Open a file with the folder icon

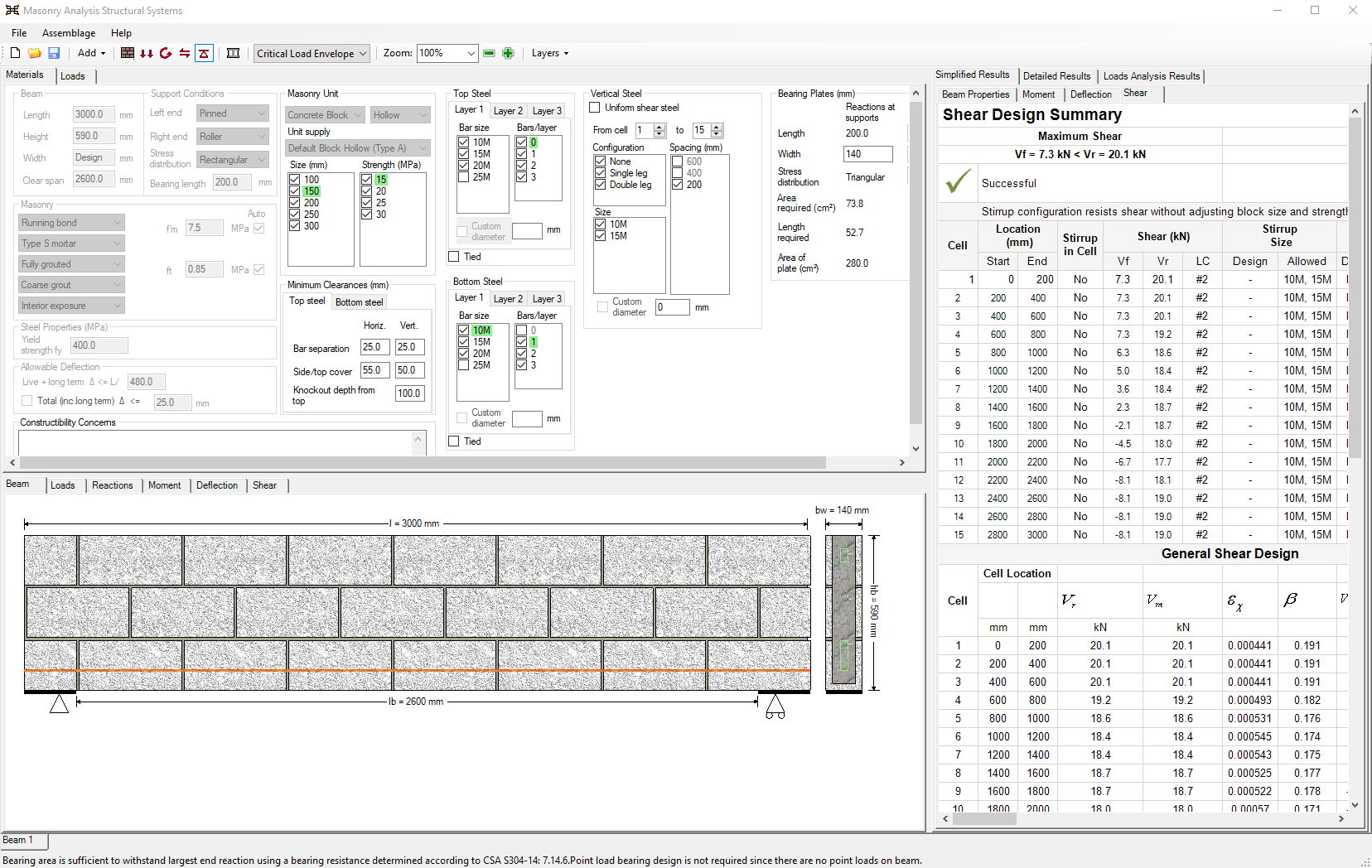35,53
